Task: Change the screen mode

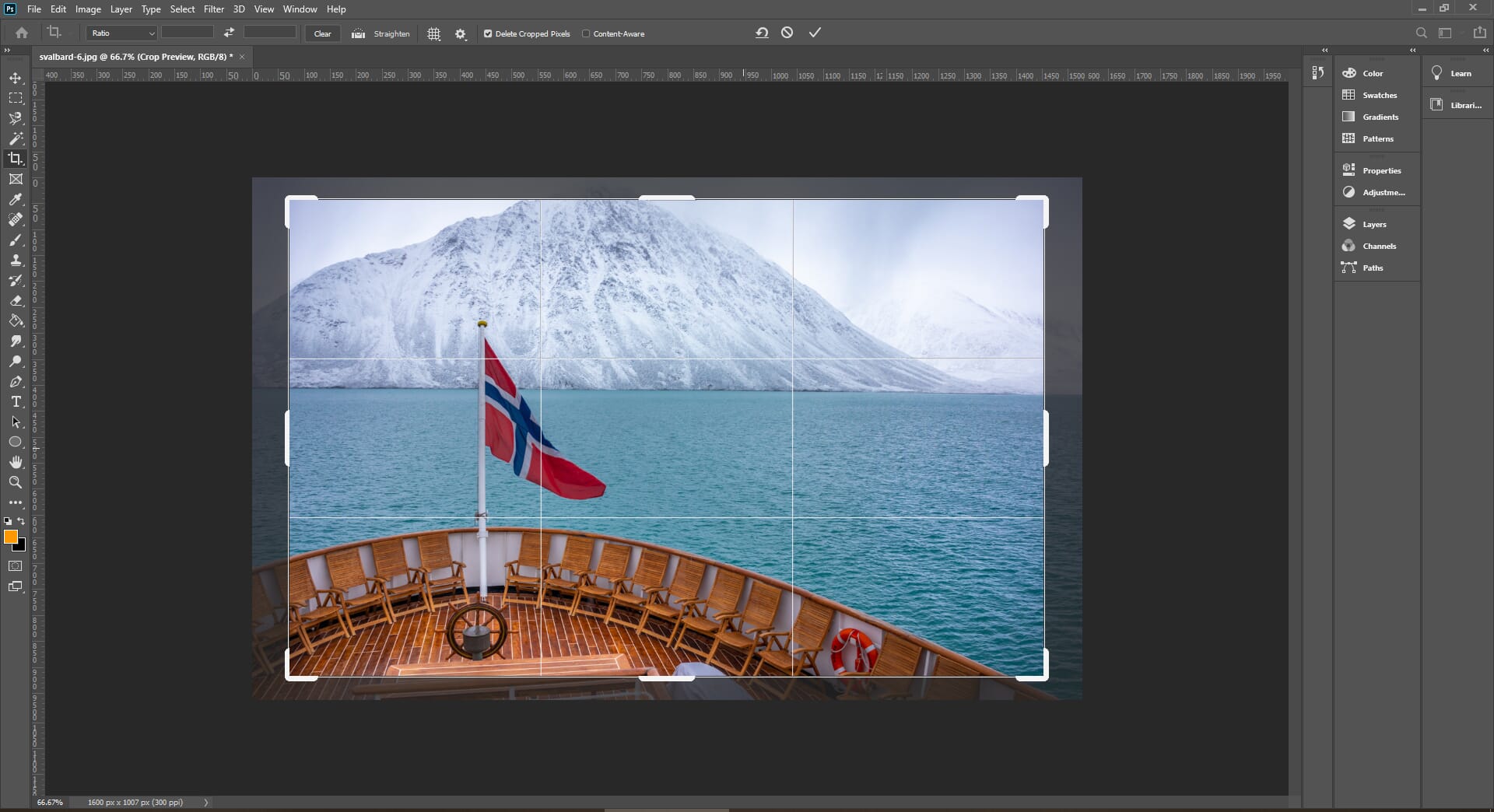Action: pyautogui.click(x=16, y=586)
